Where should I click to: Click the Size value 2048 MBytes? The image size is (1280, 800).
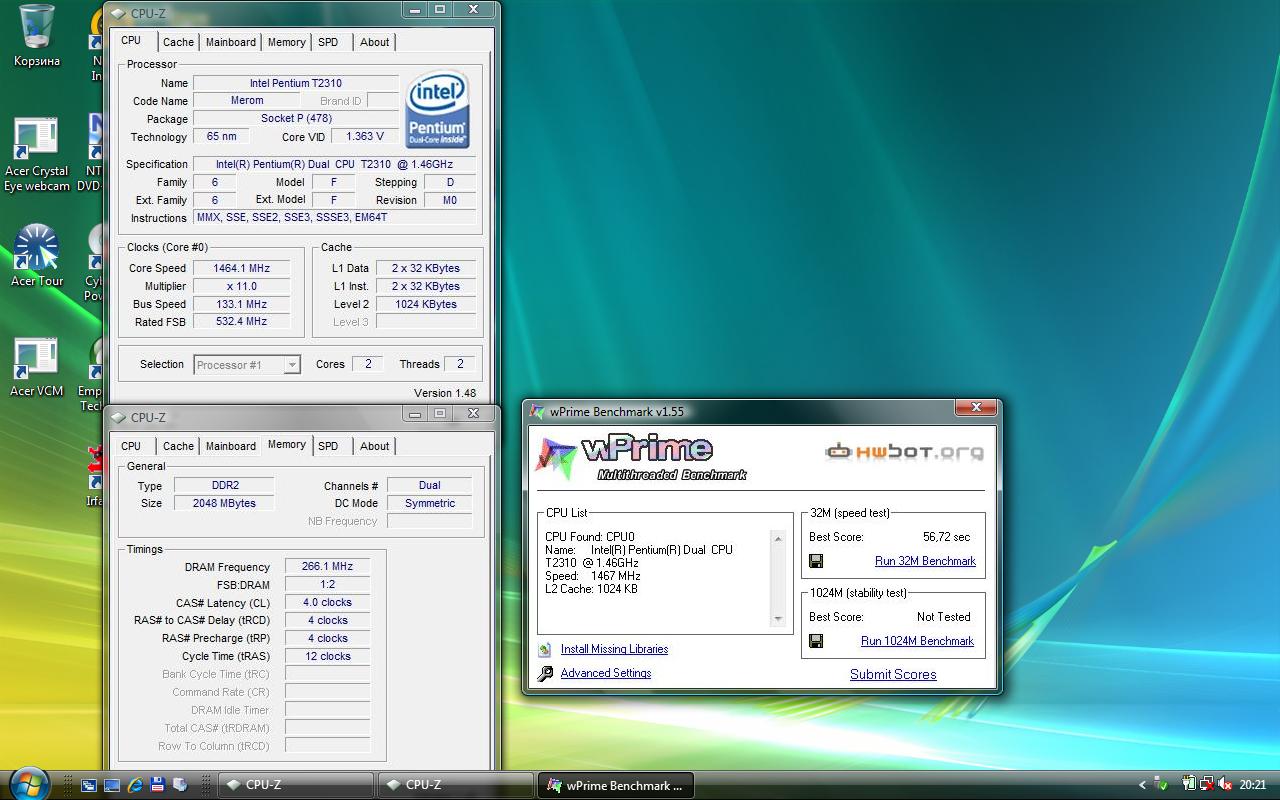click(x=224, y=503)
